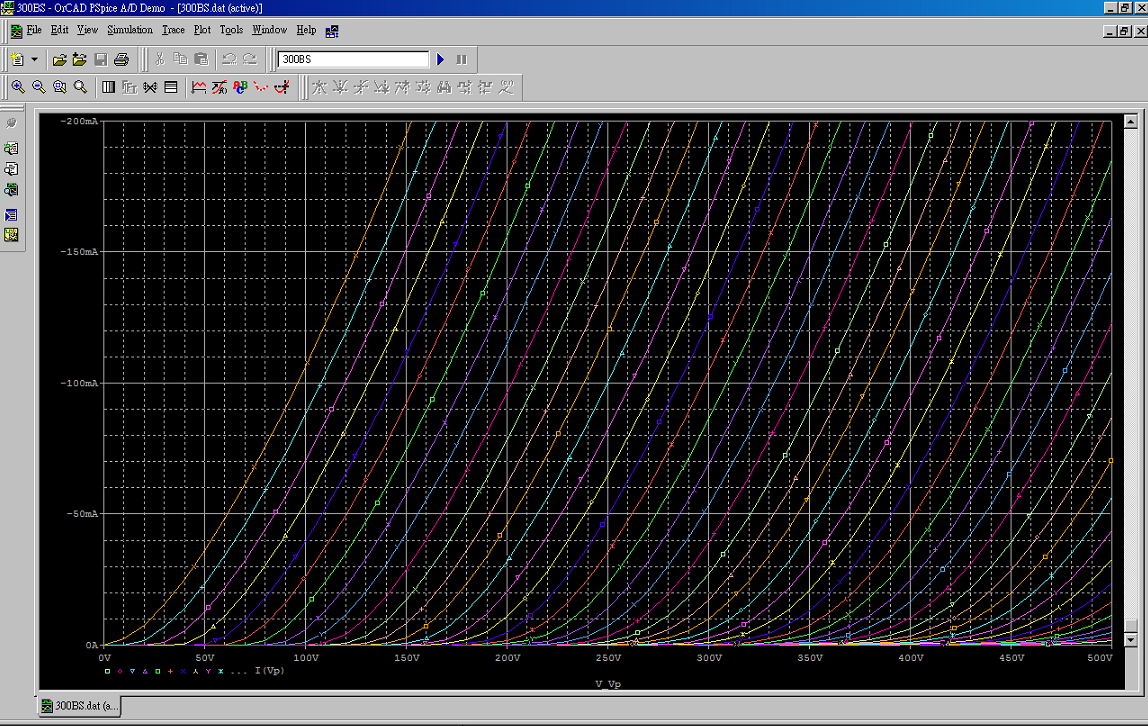Click the 300BS simulation profile field
Image resolution: width=1148 pixels, height=726 pixels.
[353, 59]
